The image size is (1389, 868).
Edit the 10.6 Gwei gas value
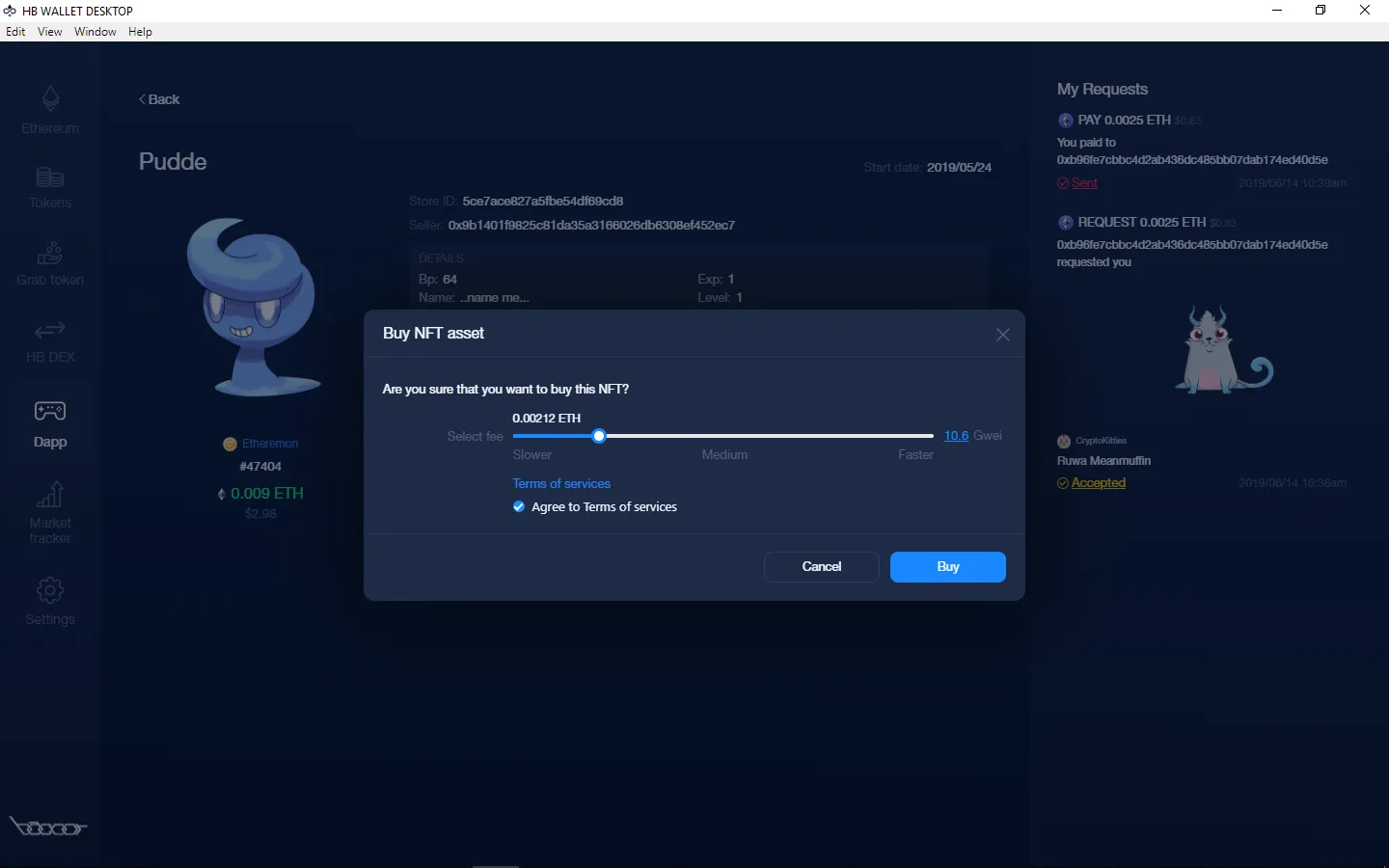(x=956, y=436)
